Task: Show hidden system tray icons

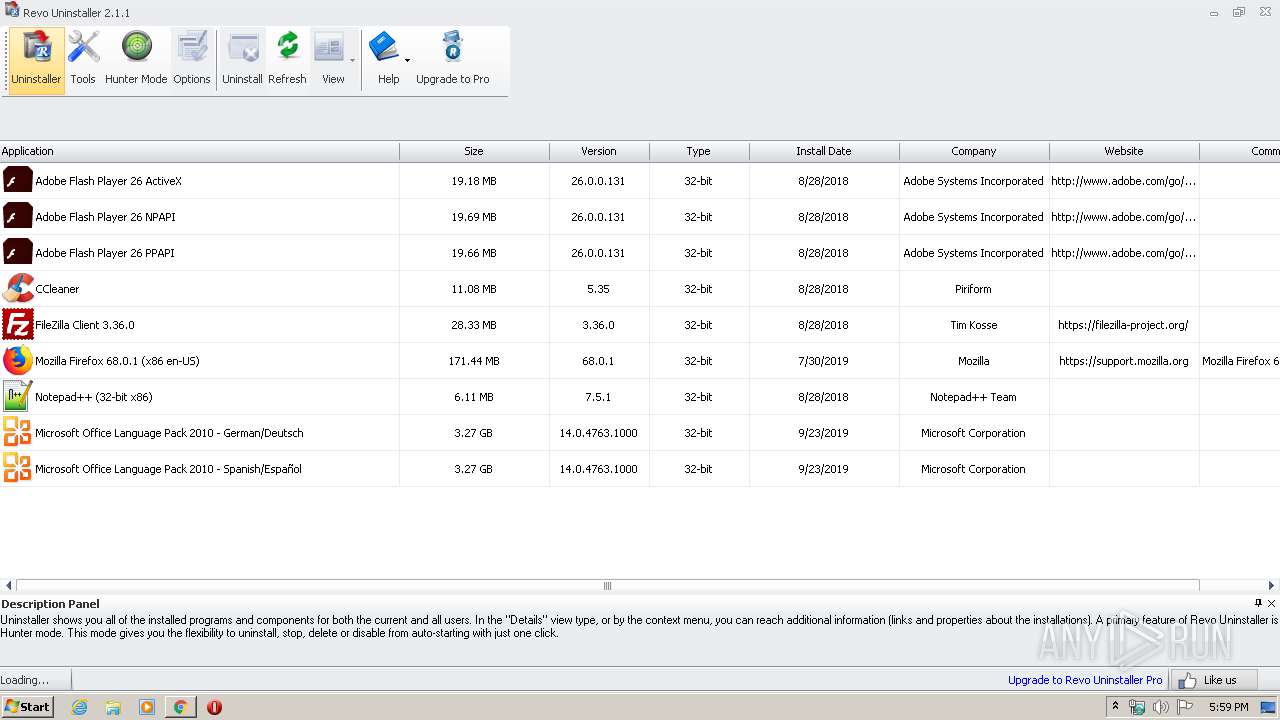Action: point(1116,707)
